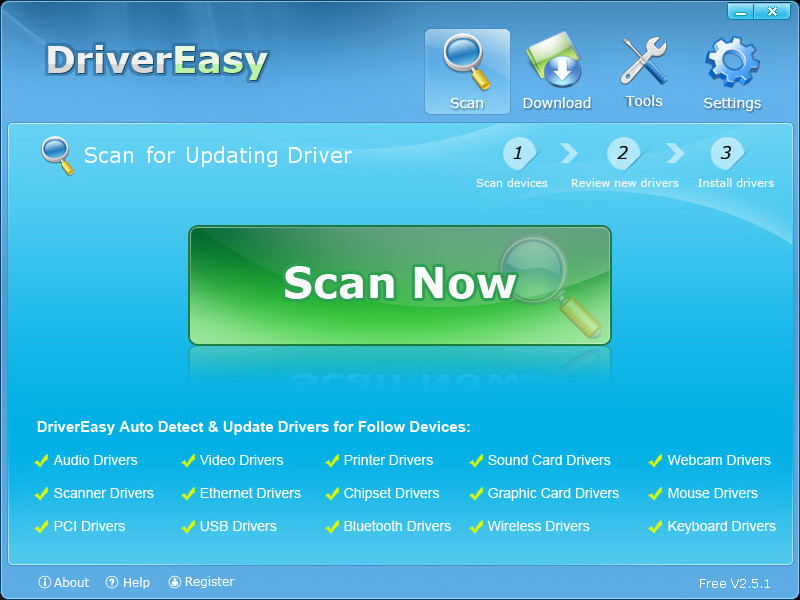Select step 3 Install drivers
800x600 pixels.
pyautogui.click(x=736, y=163)
